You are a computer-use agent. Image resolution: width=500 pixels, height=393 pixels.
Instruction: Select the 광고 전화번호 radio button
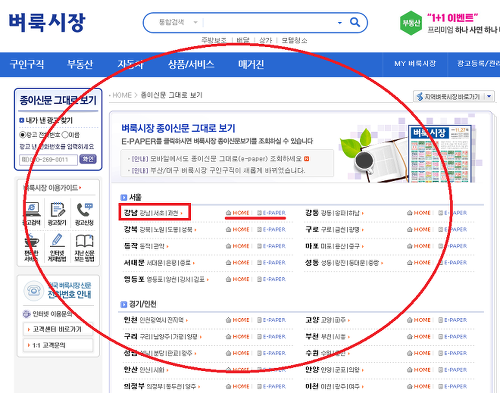(23, 135)
